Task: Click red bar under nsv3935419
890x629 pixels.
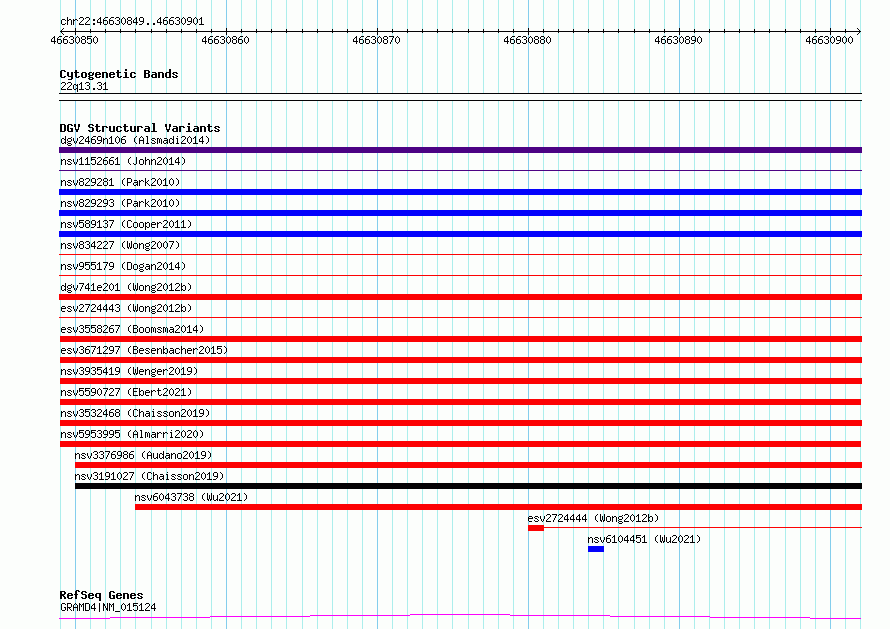Action: pyautogui.click(x=460, y=381)
